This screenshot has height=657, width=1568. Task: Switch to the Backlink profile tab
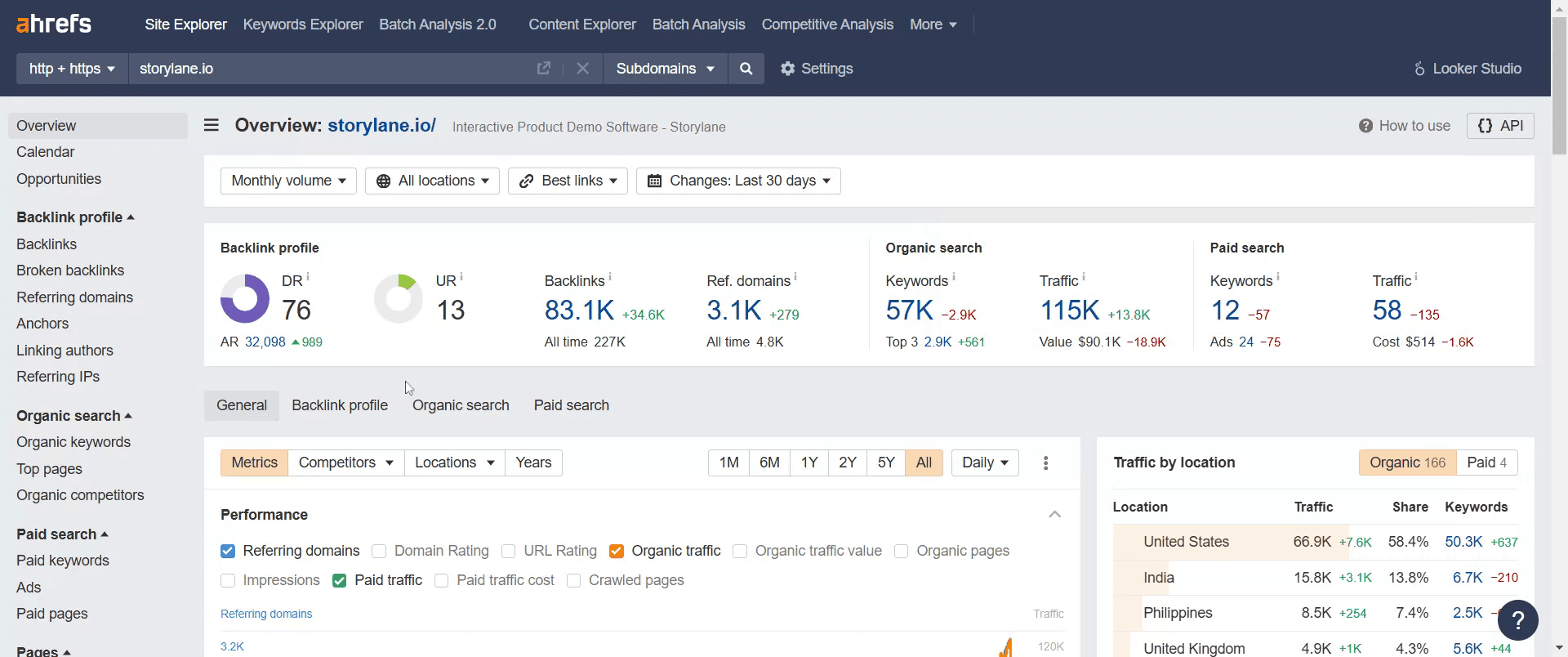coord(340,405)
